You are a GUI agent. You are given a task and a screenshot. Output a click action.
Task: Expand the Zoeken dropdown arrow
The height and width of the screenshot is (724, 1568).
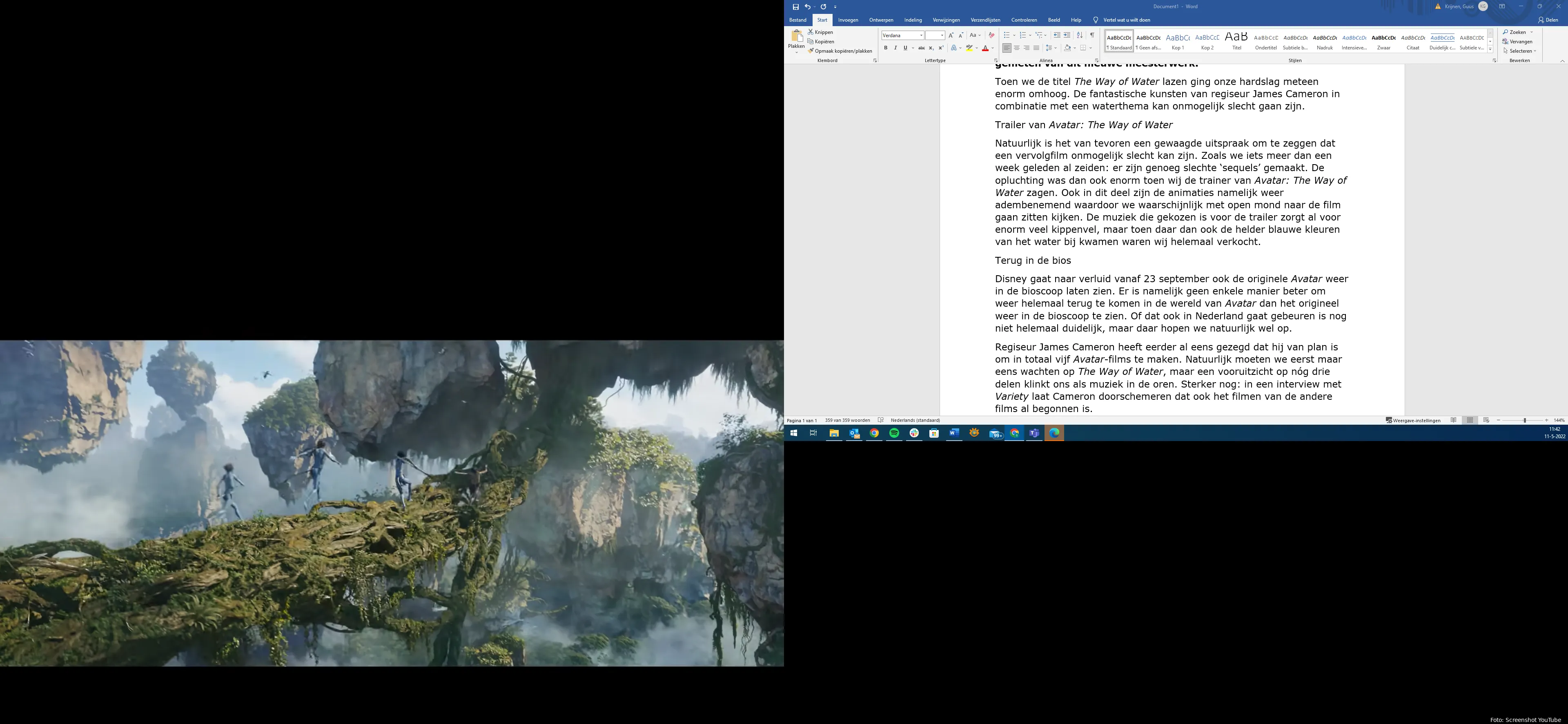coord(1532,32)
